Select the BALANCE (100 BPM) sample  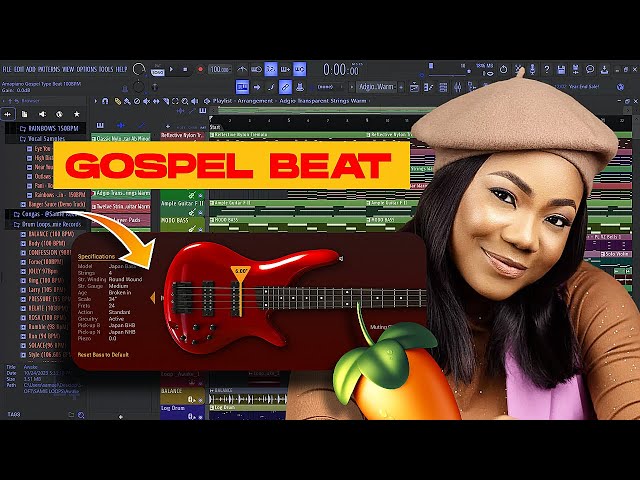(47, 234)
